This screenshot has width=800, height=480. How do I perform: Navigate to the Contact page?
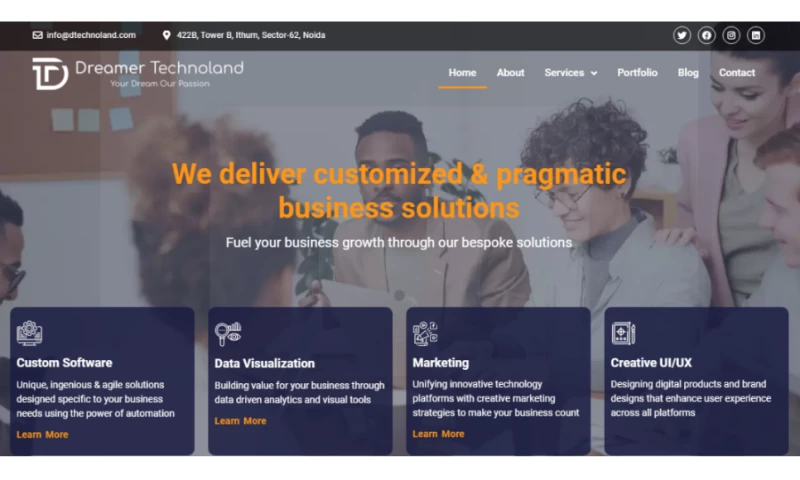(737, 72)
